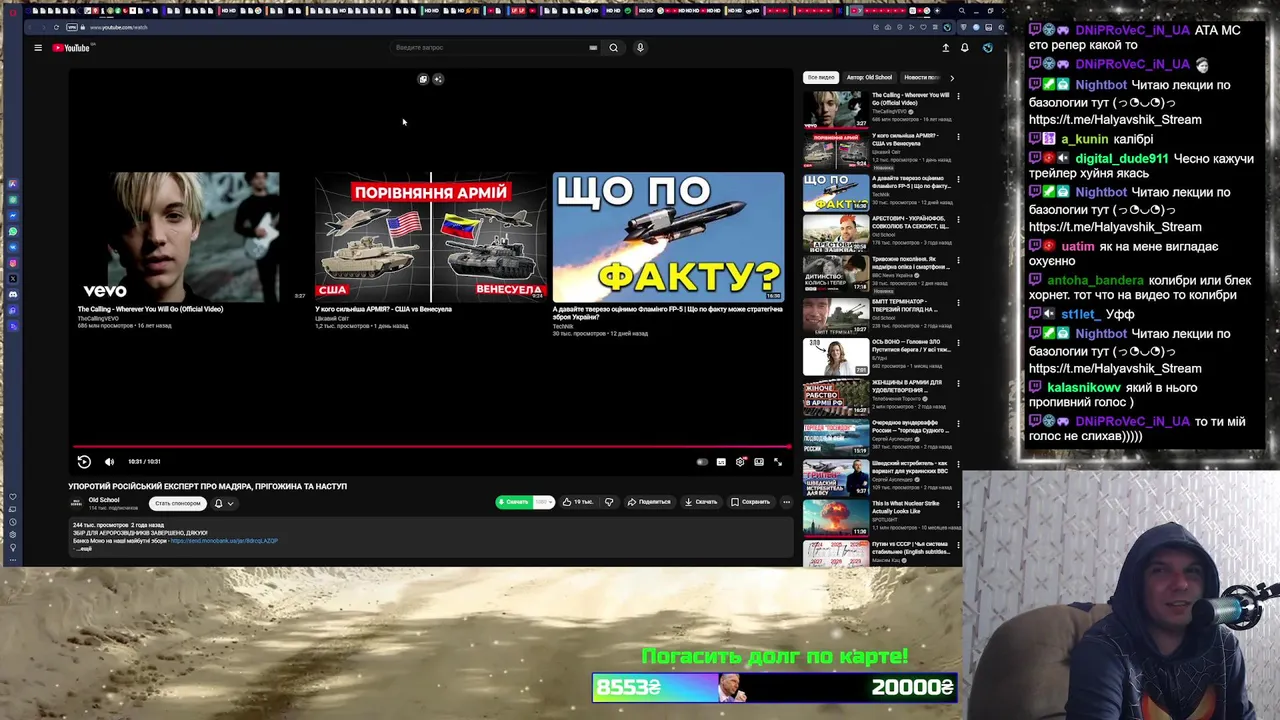Switch the player to theater mode
The image size is (1280, 720).
(x=759, y=462)
